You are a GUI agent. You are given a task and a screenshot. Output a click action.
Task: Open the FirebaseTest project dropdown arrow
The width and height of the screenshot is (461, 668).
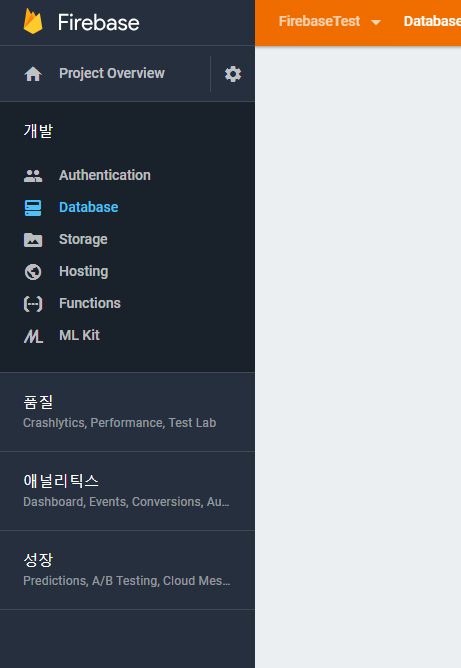376,22
